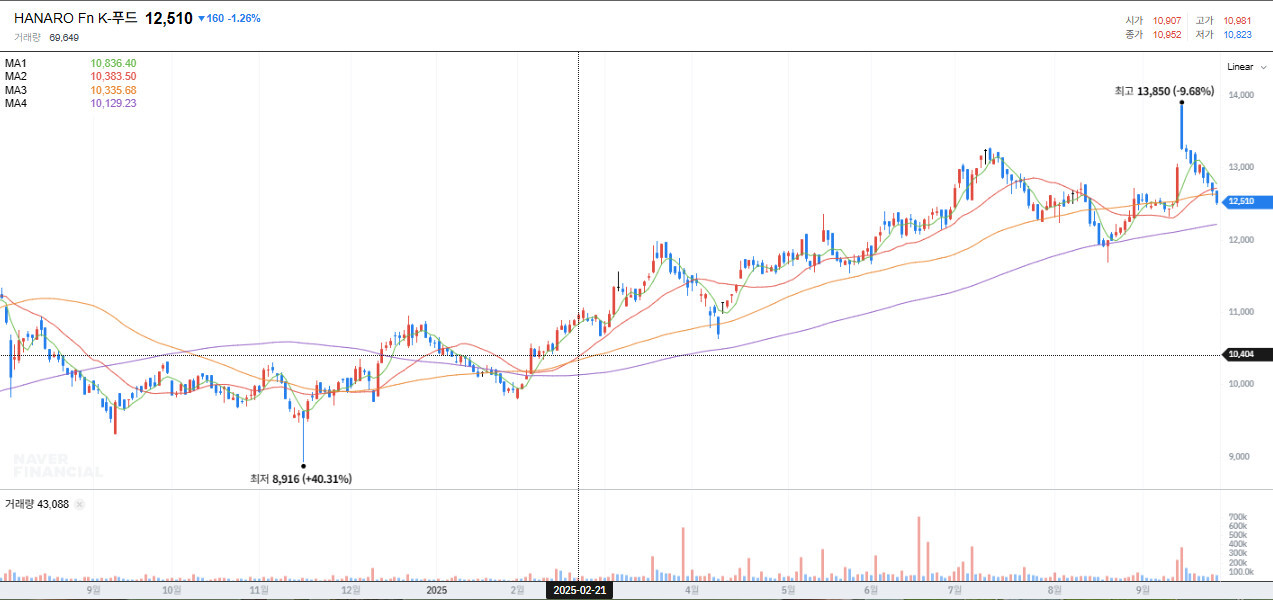Image resolution: width=1273 pixels, height=600 pixels.
Task: Select the MA1 moving average label
Action: [x=16, y=63]
